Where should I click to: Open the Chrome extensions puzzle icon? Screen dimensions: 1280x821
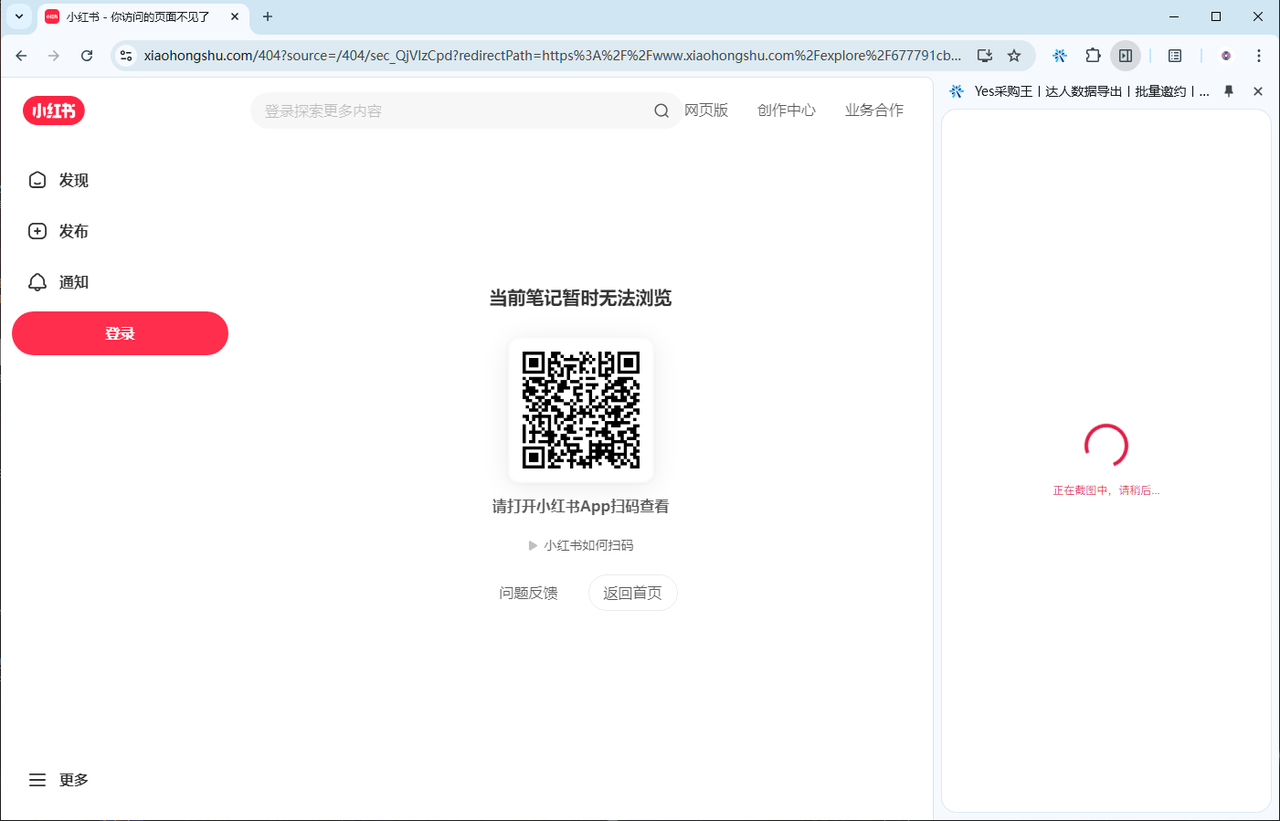coord(1092,56)
